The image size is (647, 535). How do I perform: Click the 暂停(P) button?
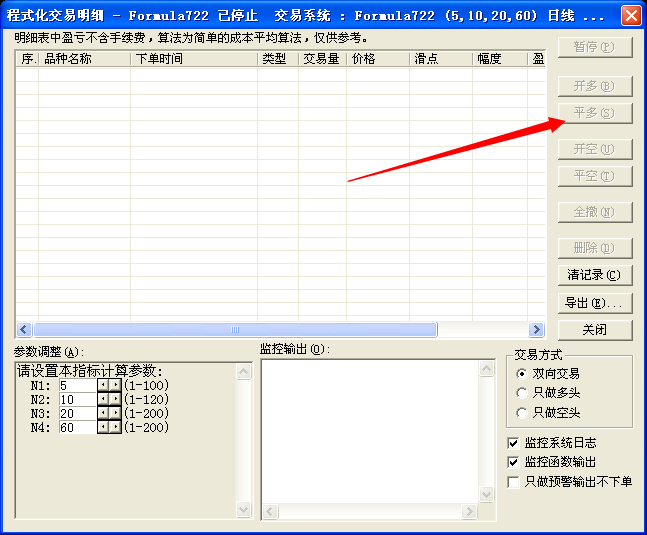point(595,47)
